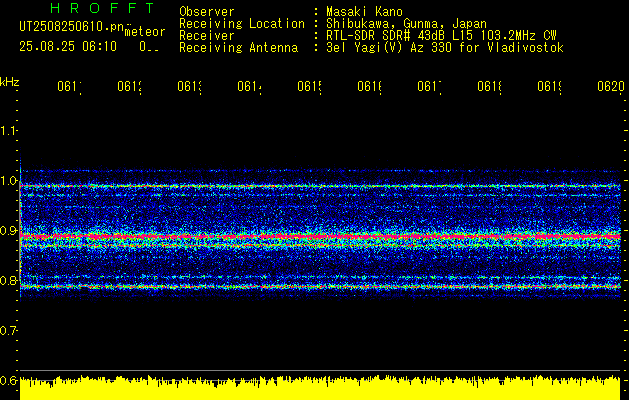Click the kHz axis unit label
629x400 pixels.
[x=10, y=82]
